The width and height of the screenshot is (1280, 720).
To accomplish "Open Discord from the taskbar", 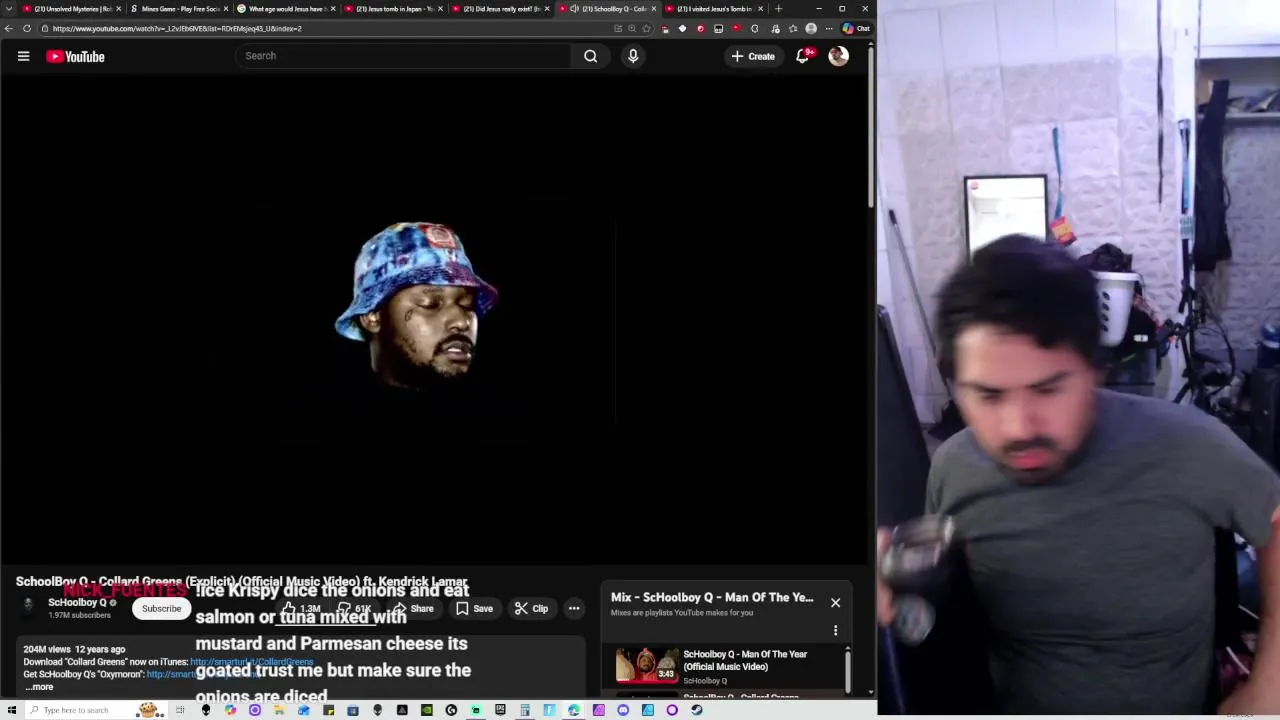I will (623, 710).
